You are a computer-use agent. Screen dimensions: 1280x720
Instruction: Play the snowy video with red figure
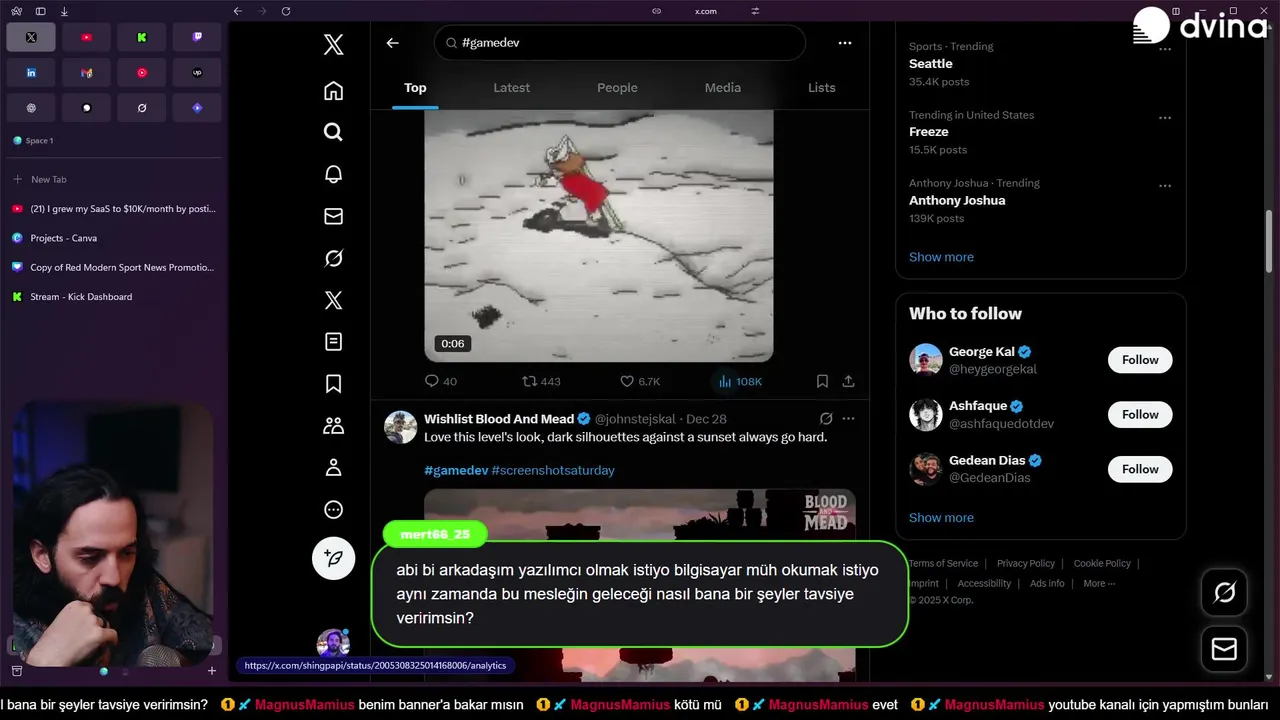[599, 236]
